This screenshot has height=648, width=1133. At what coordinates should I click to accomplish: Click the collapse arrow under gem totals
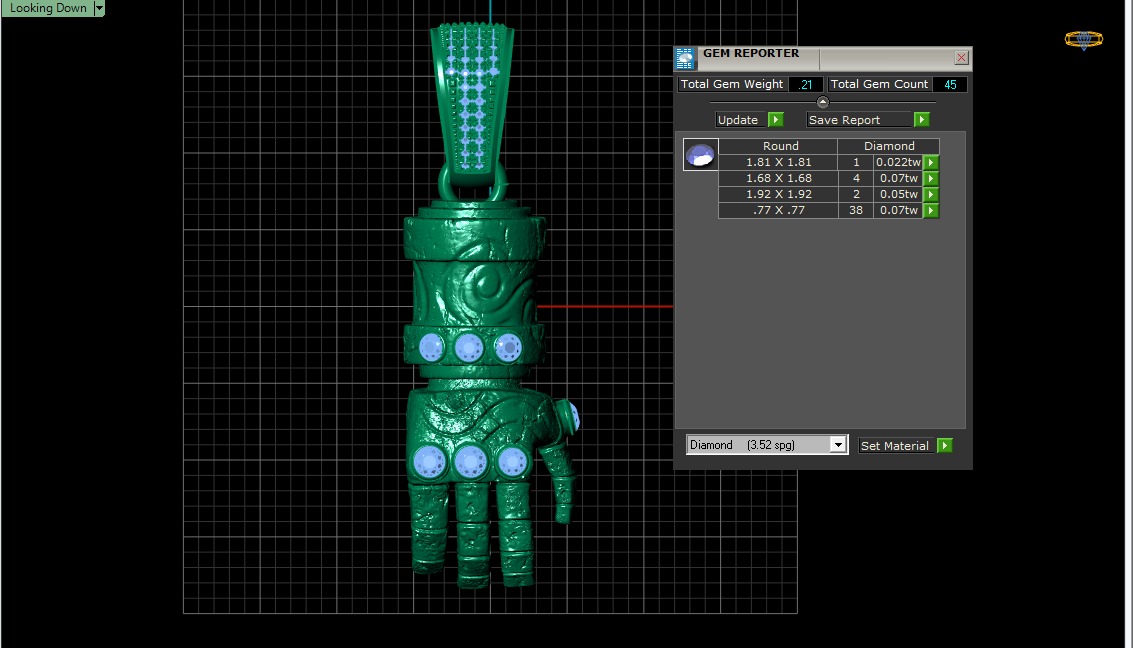click(822, 102)
